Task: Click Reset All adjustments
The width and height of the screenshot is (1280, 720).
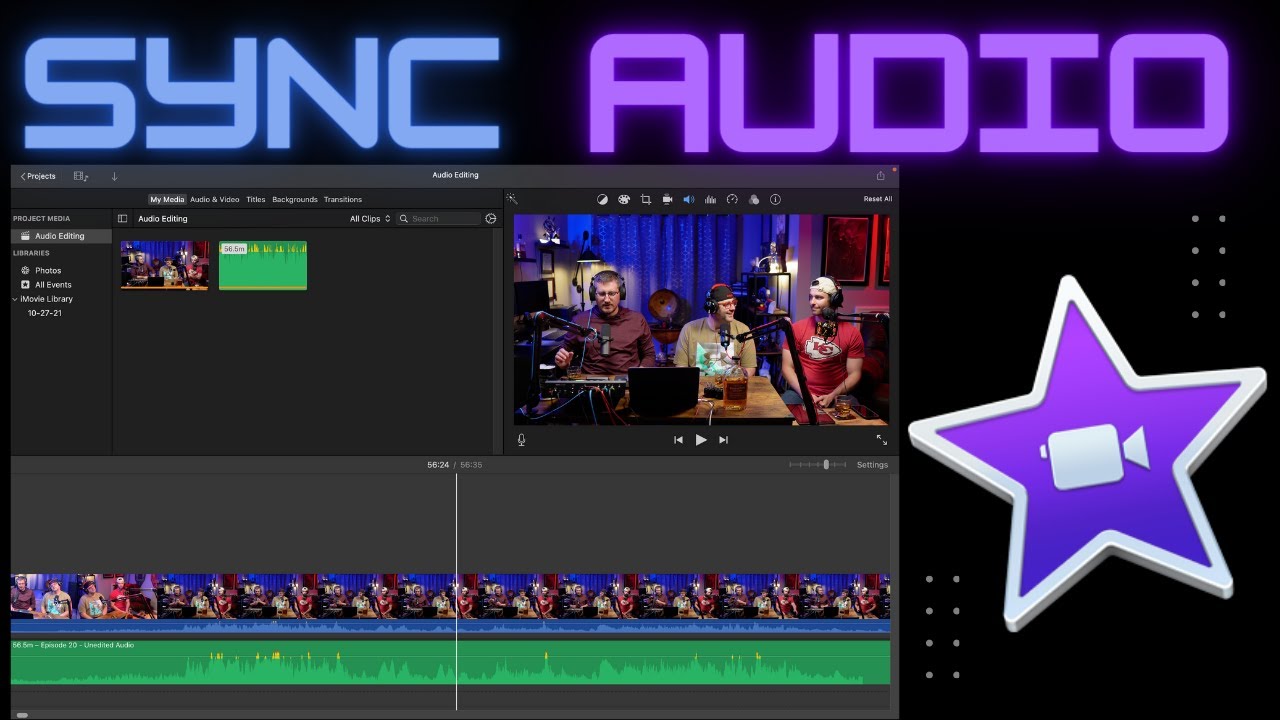Action: [878, 199]
